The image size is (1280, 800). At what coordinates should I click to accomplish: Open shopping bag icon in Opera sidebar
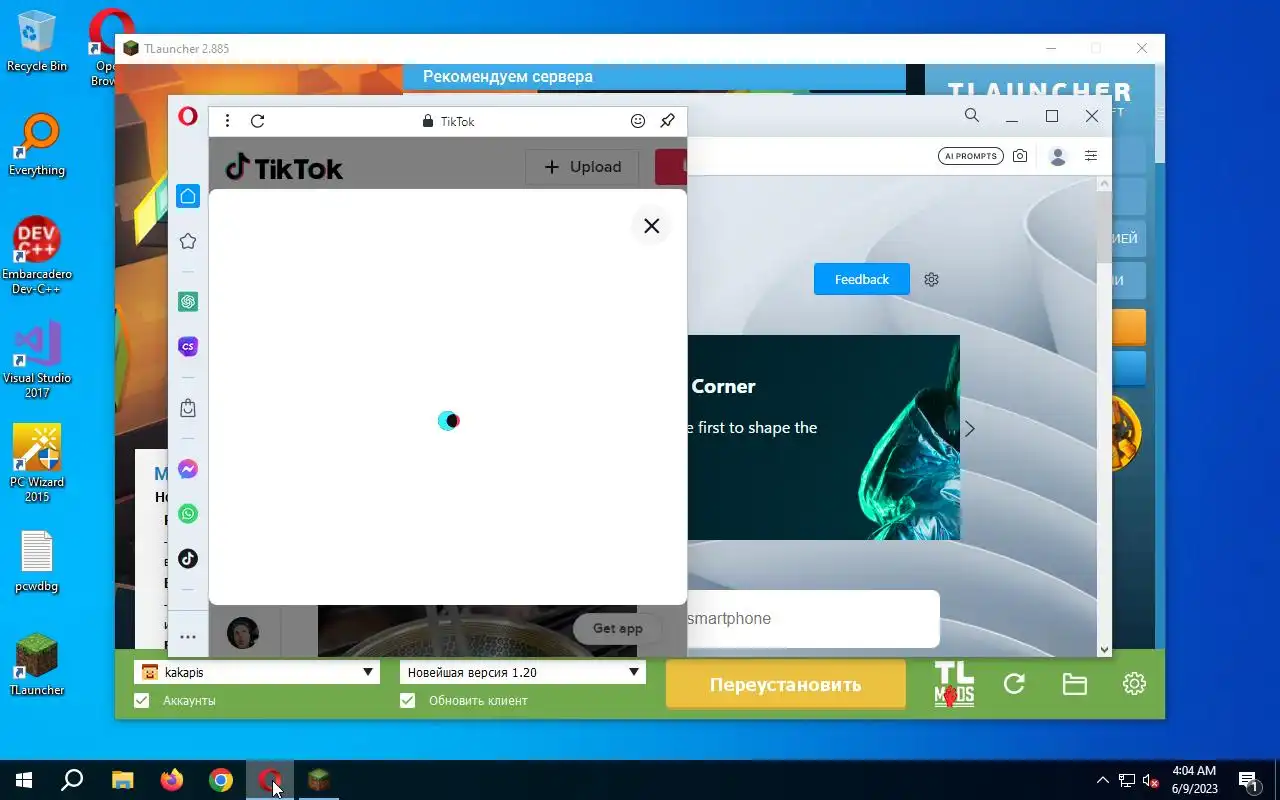pyautogui.click(x=188, y=408)
